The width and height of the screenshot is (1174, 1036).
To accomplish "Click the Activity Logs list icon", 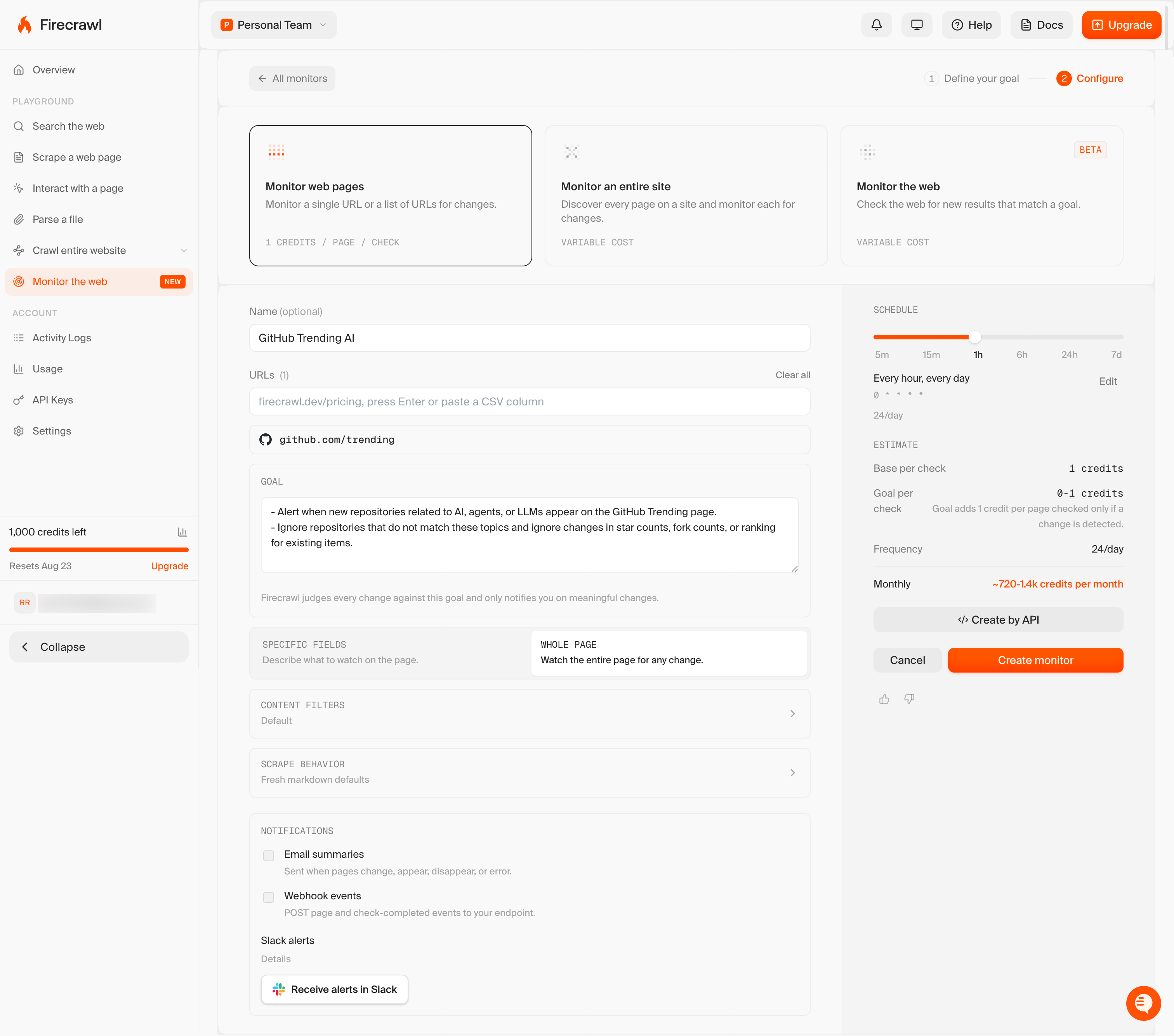I will 19,338.
